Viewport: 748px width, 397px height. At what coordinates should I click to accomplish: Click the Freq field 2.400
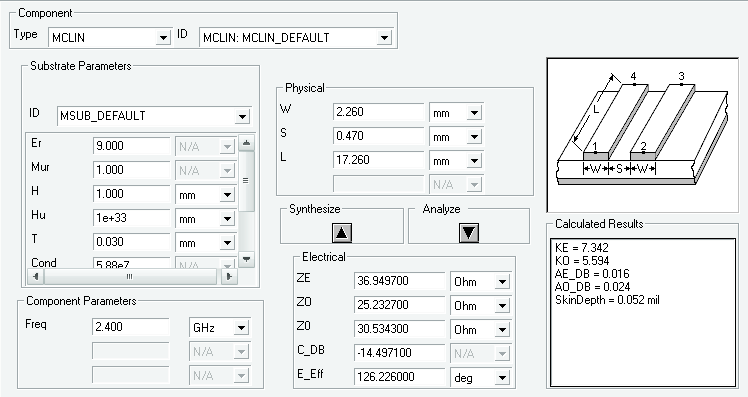click(131, 327)
